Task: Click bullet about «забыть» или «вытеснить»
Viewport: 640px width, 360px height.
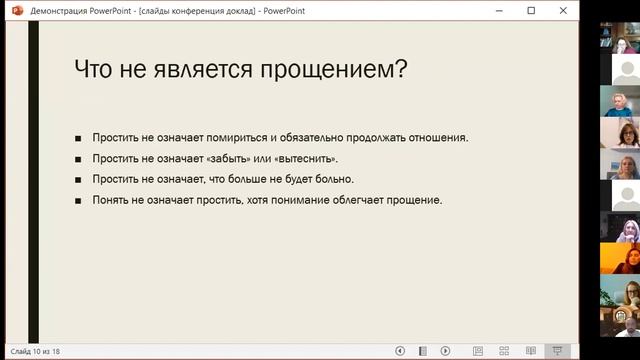Action: (215, 158)
